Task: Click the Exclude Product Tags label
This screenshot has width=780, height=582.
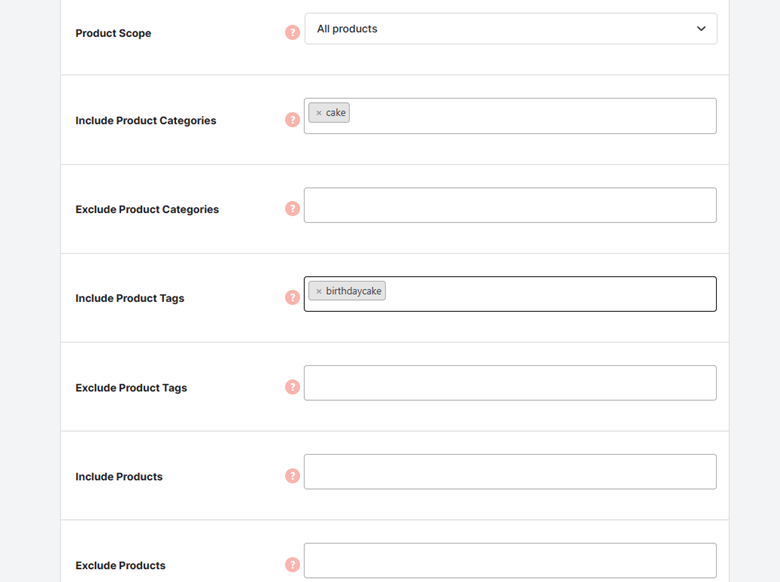Action: point(131,388)
